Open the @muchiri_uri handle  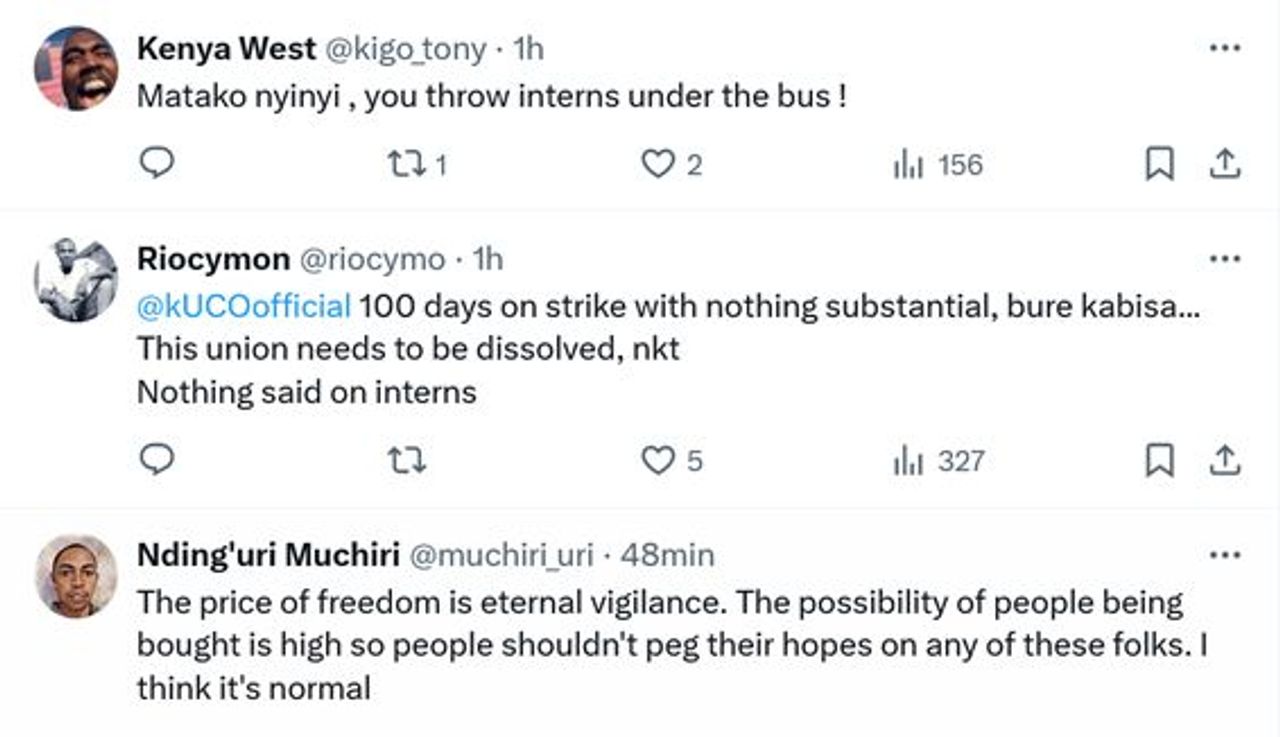click(501, 555)
